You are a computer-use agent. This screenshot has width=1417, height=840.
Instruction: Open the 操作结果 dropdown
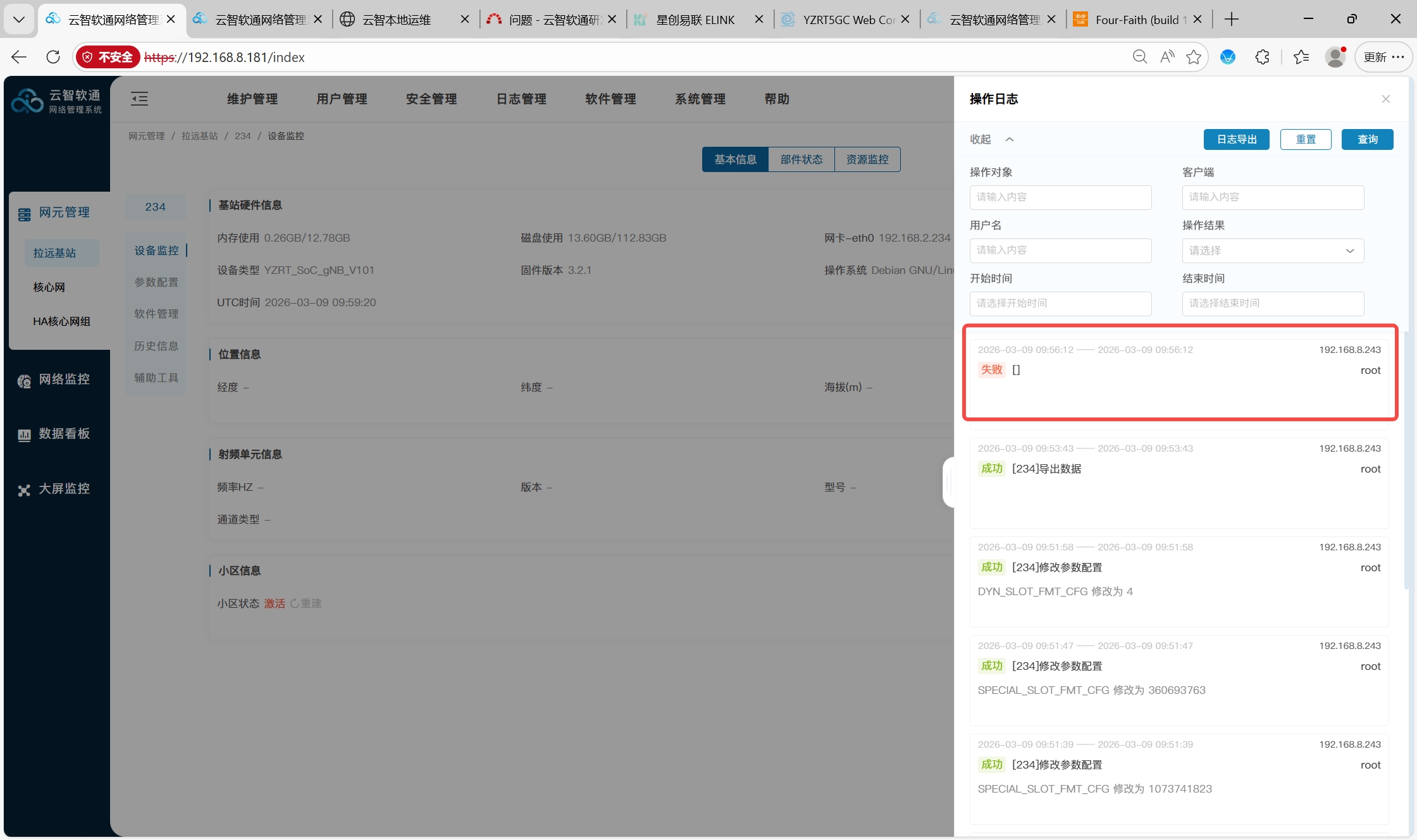(1273, 250)
